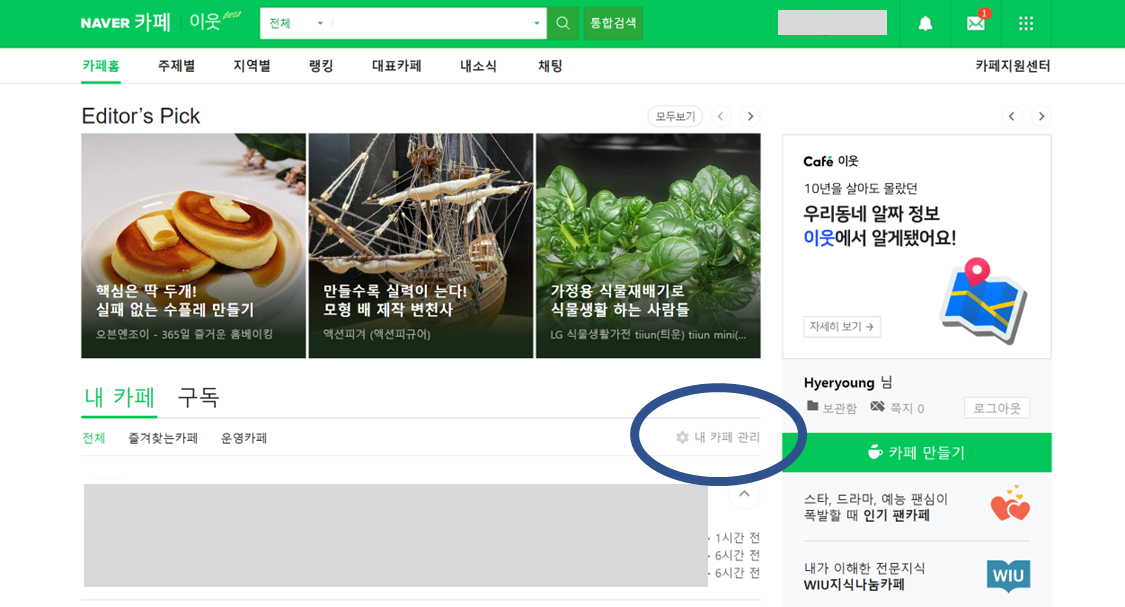Click 자세히 보기 in the 이웃 banner

842,326
